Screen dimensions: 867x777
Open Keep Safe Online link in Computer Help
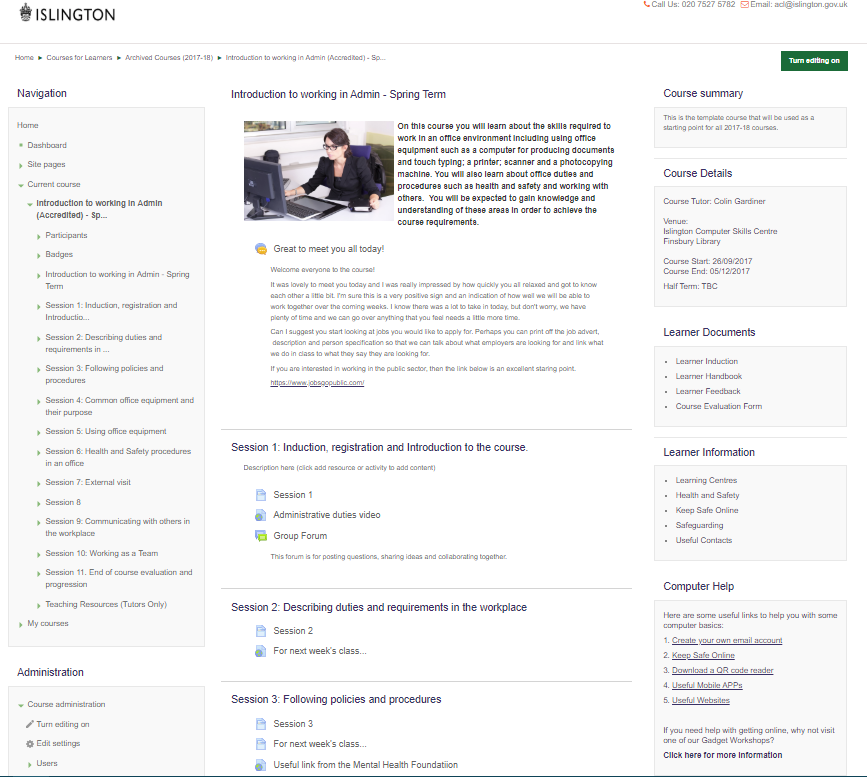coord(703,655)
